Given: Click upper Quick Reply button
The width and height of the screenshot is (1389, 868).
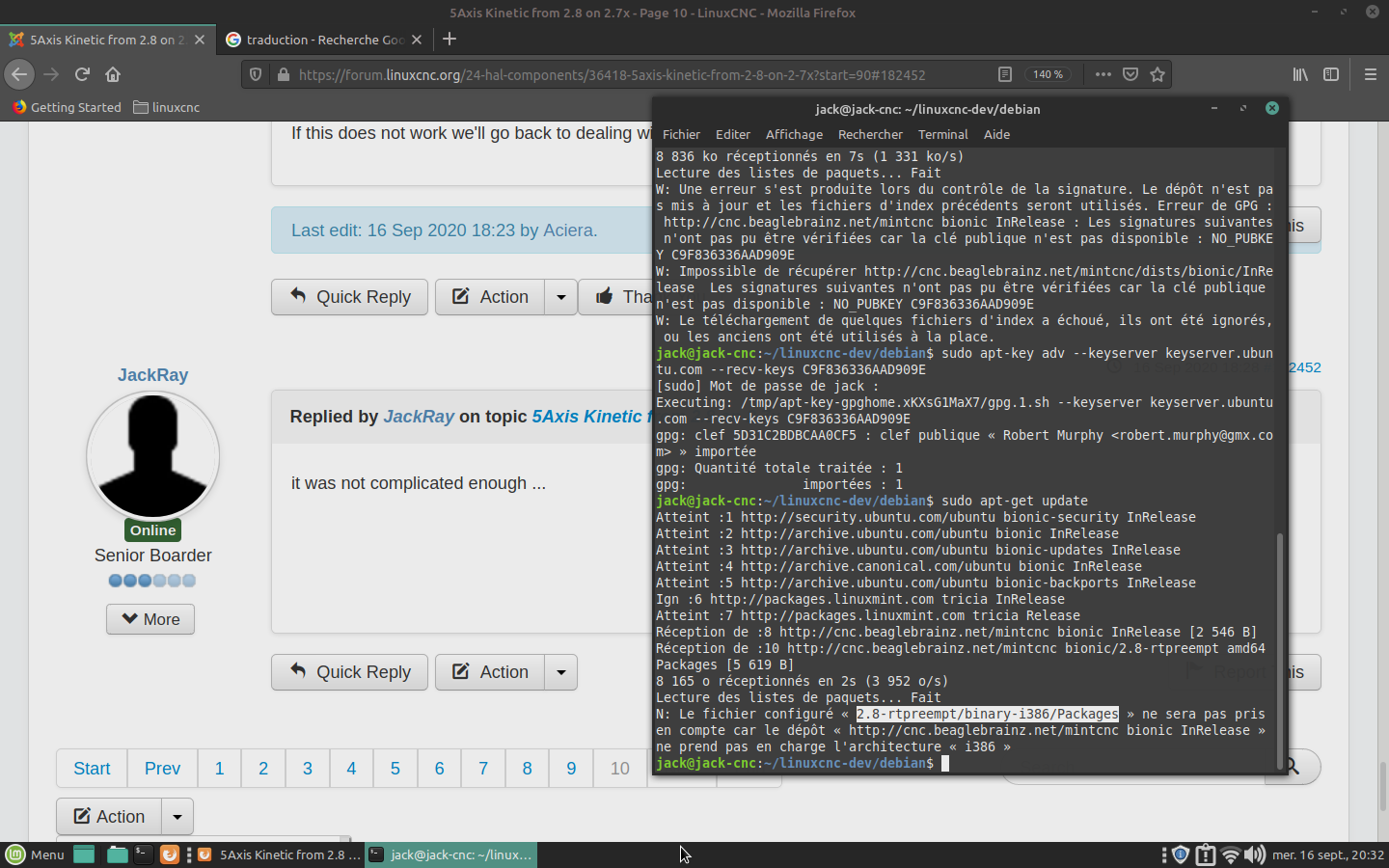Looking at the screenshot, I should click(x=349, y=297).
